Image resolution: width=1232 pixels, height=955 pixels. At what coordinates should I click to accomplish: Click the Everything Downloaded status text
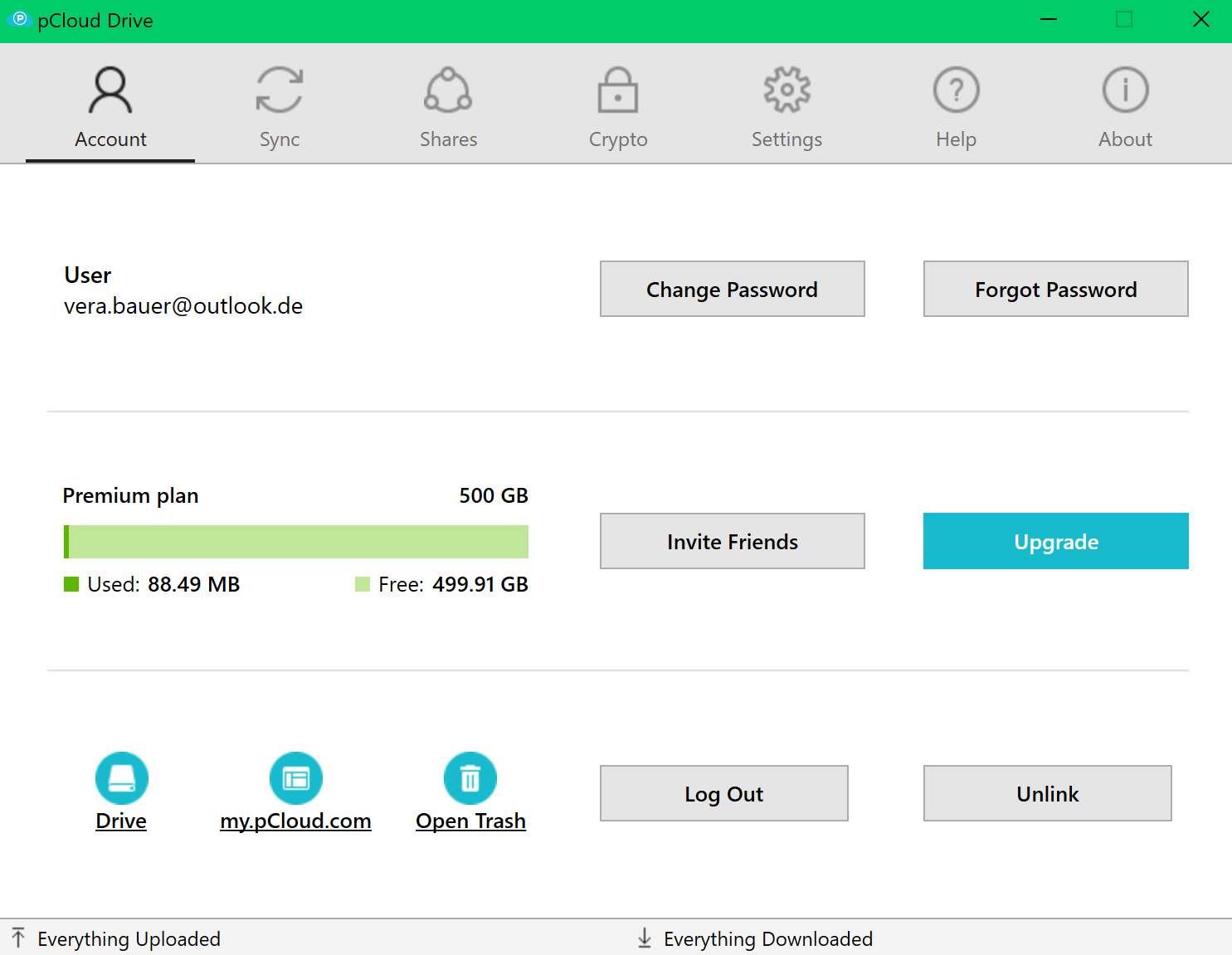click(768, 938)
